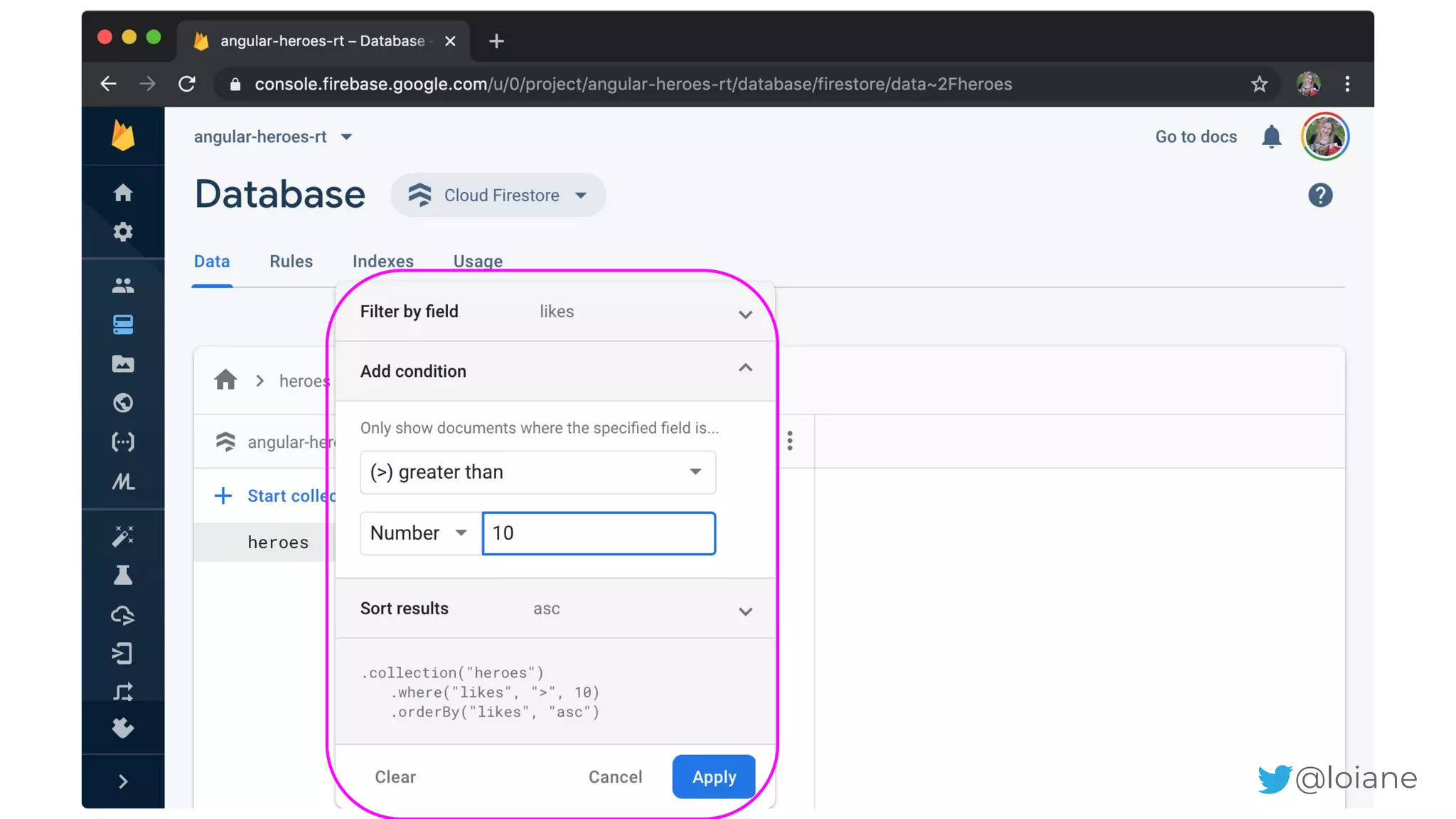The image size is (1456, 819).
Task: Click the value input field containing 10
Action: click(x=599, y=533)
